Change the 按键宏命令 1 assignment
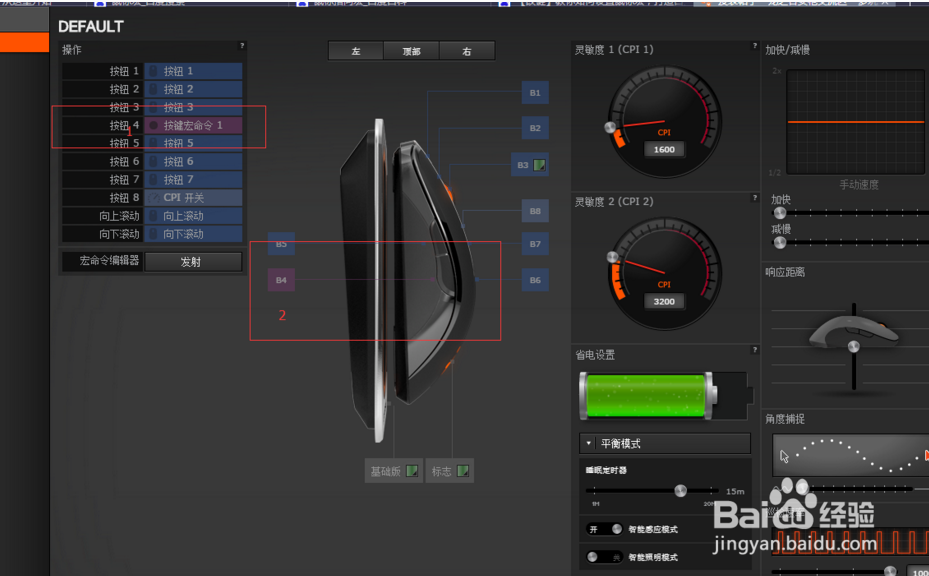This screenshot has height=576, width=929. [193, 125]
